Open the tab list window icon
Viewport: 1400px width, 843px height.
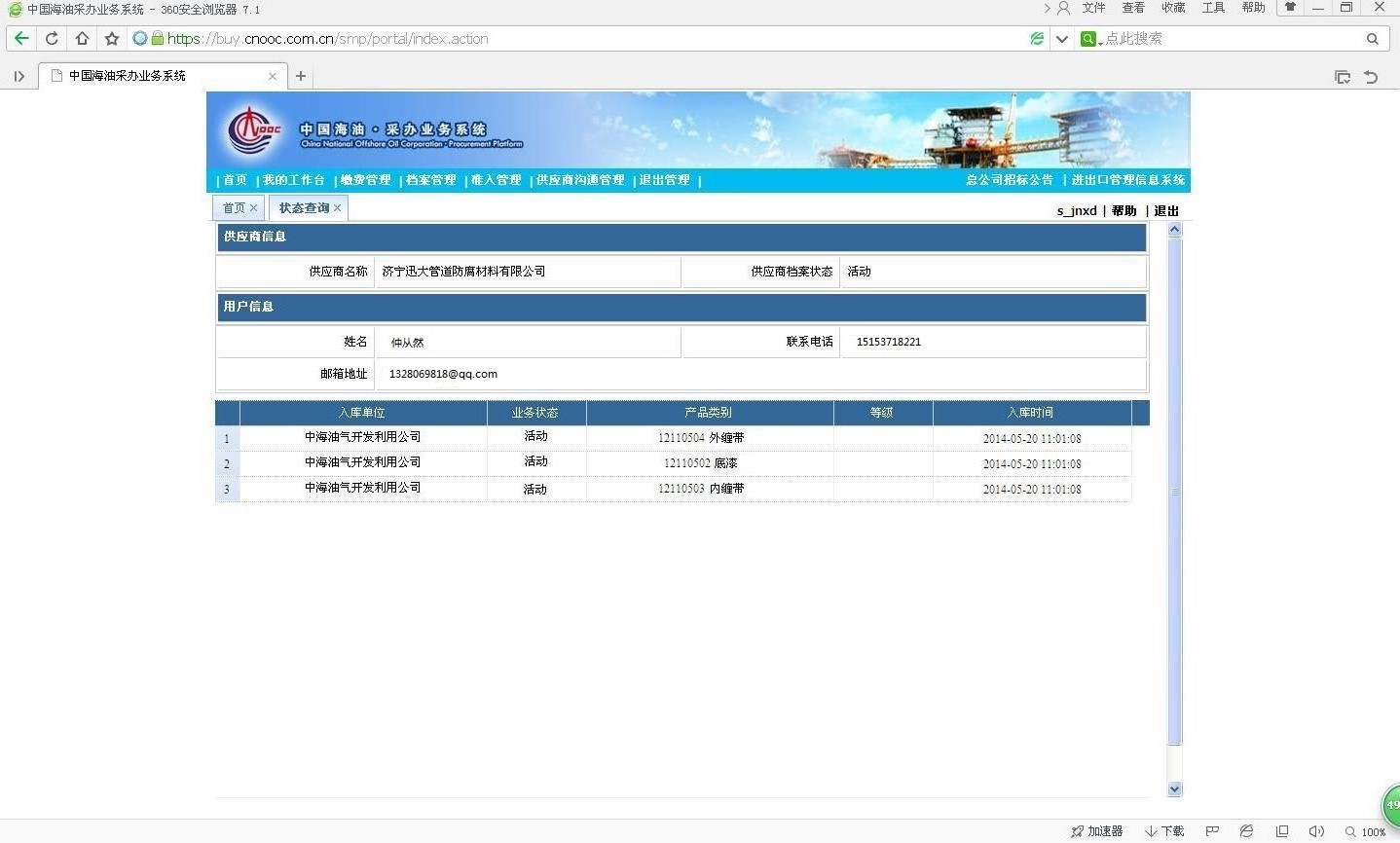pos(1343,77)
